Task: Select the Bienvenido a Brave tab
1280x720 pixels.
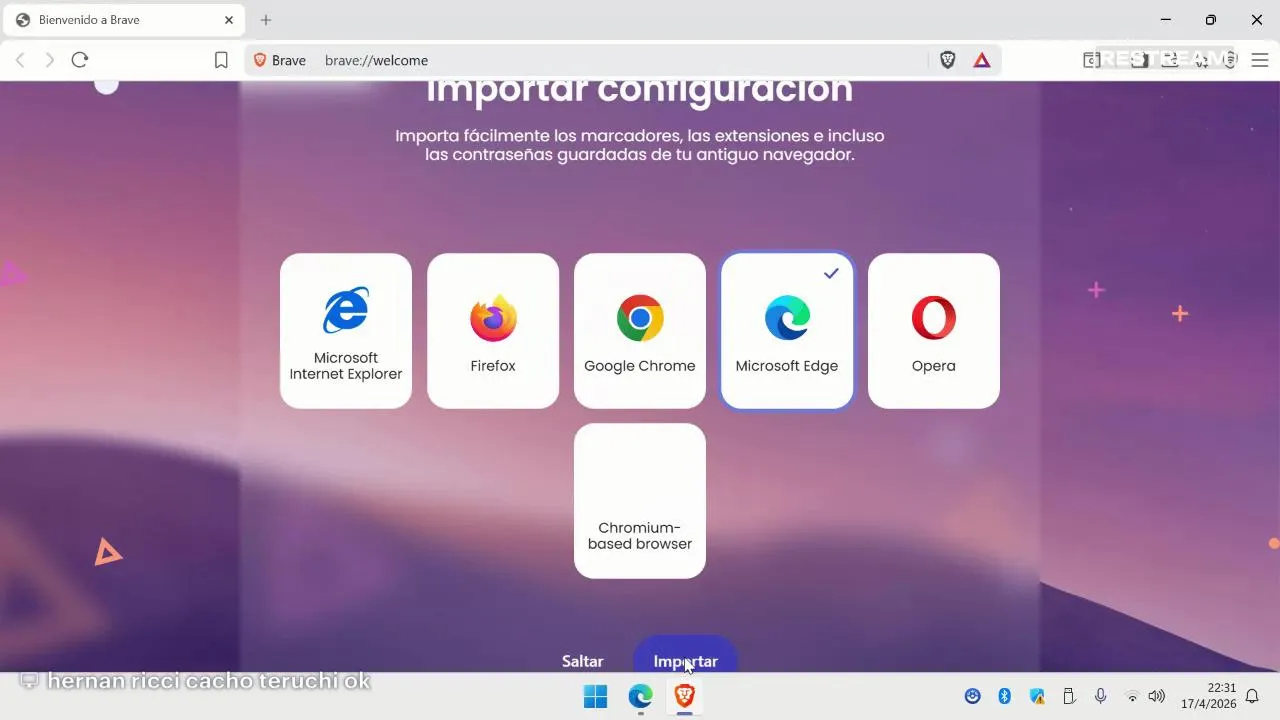Action: (x=125, y=20)
